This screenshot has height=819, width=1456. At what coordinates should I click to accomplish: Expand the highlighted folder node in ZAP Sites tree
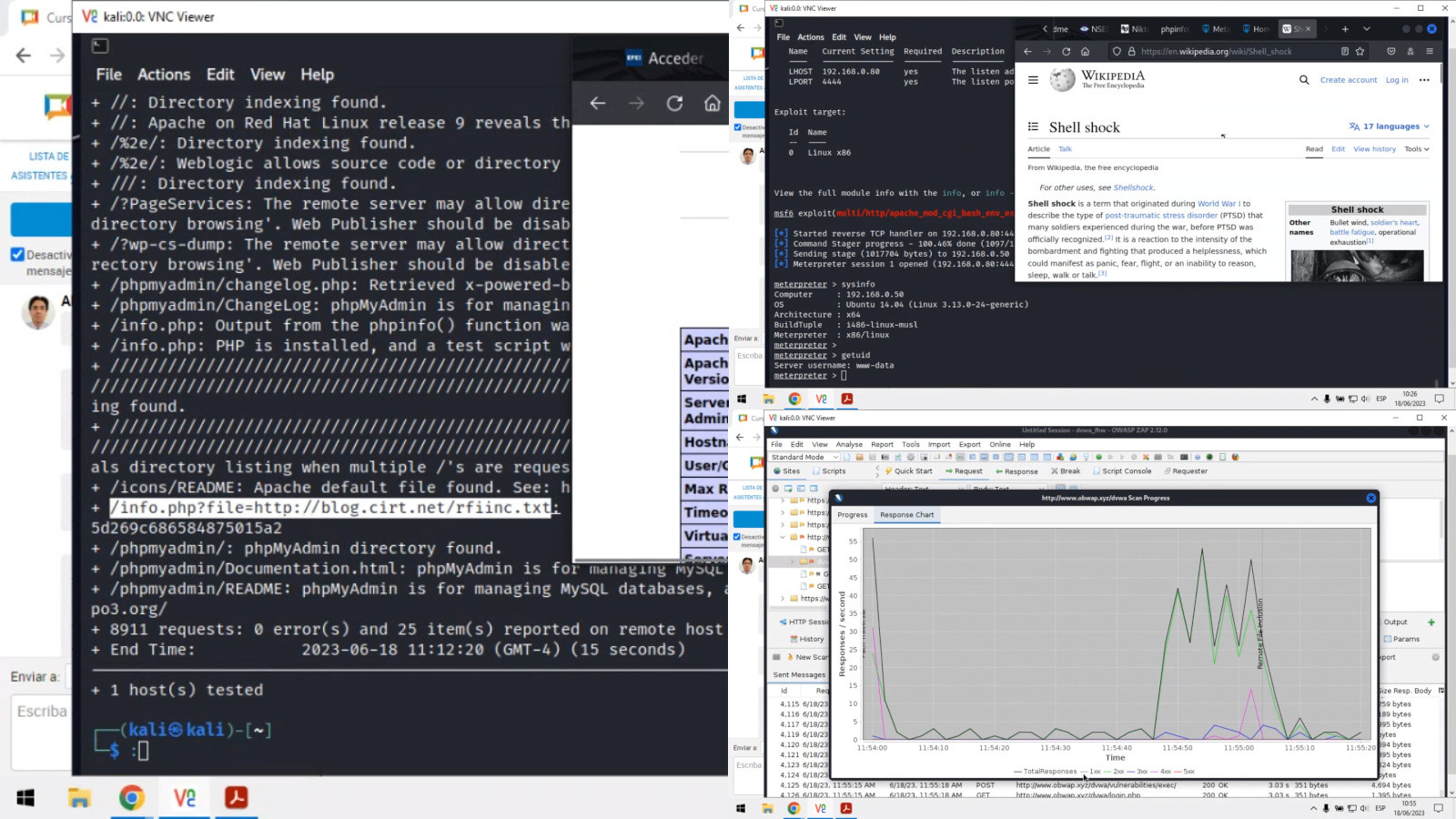pos(793,561)
